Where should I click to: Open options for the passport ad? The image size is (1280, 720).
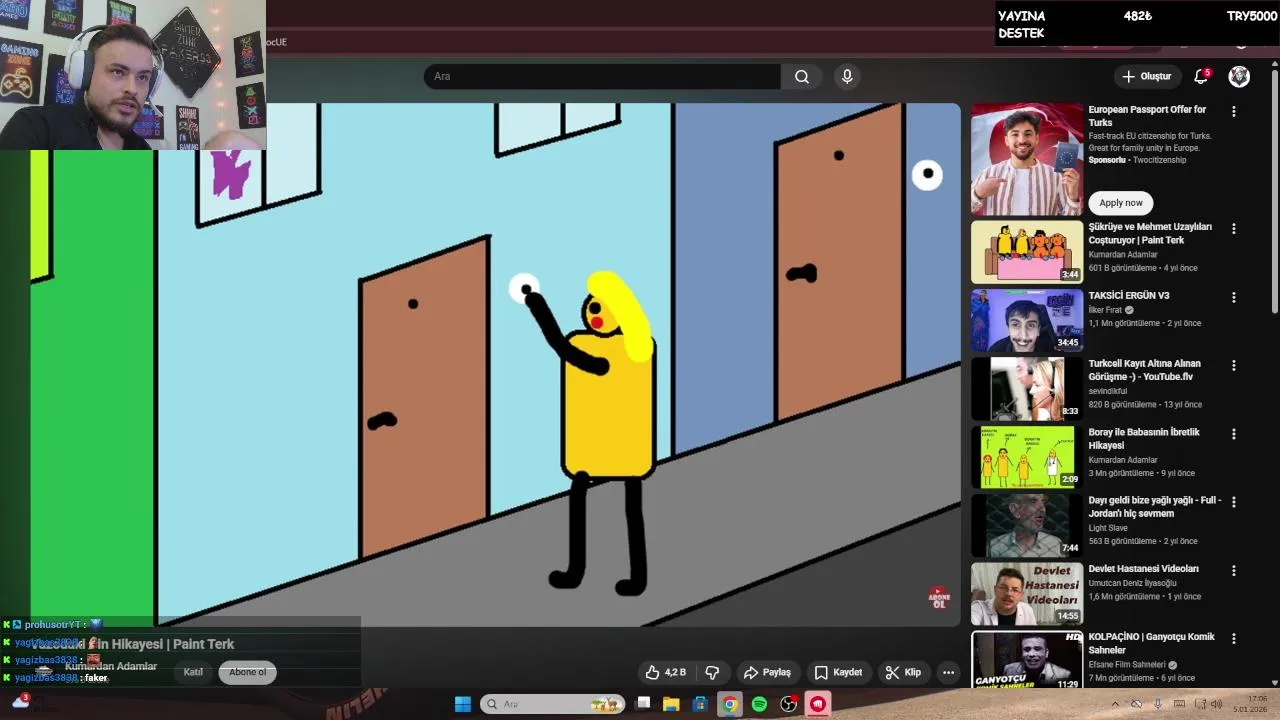[1233, 111]
